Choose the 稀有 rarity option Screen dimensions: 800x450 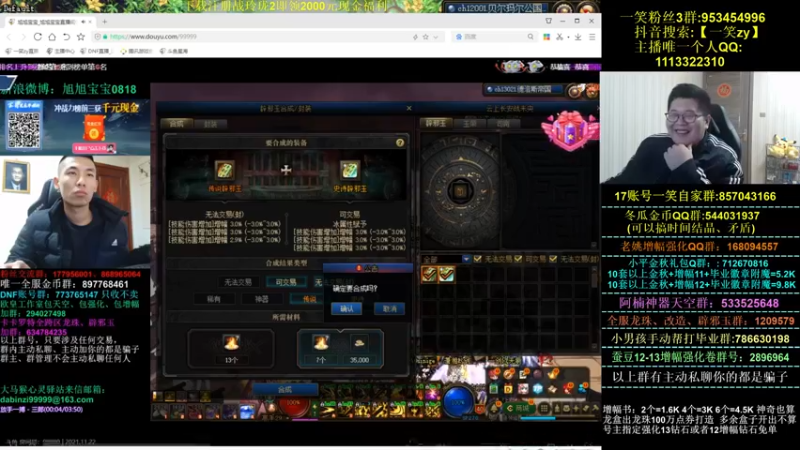(214, 299)
